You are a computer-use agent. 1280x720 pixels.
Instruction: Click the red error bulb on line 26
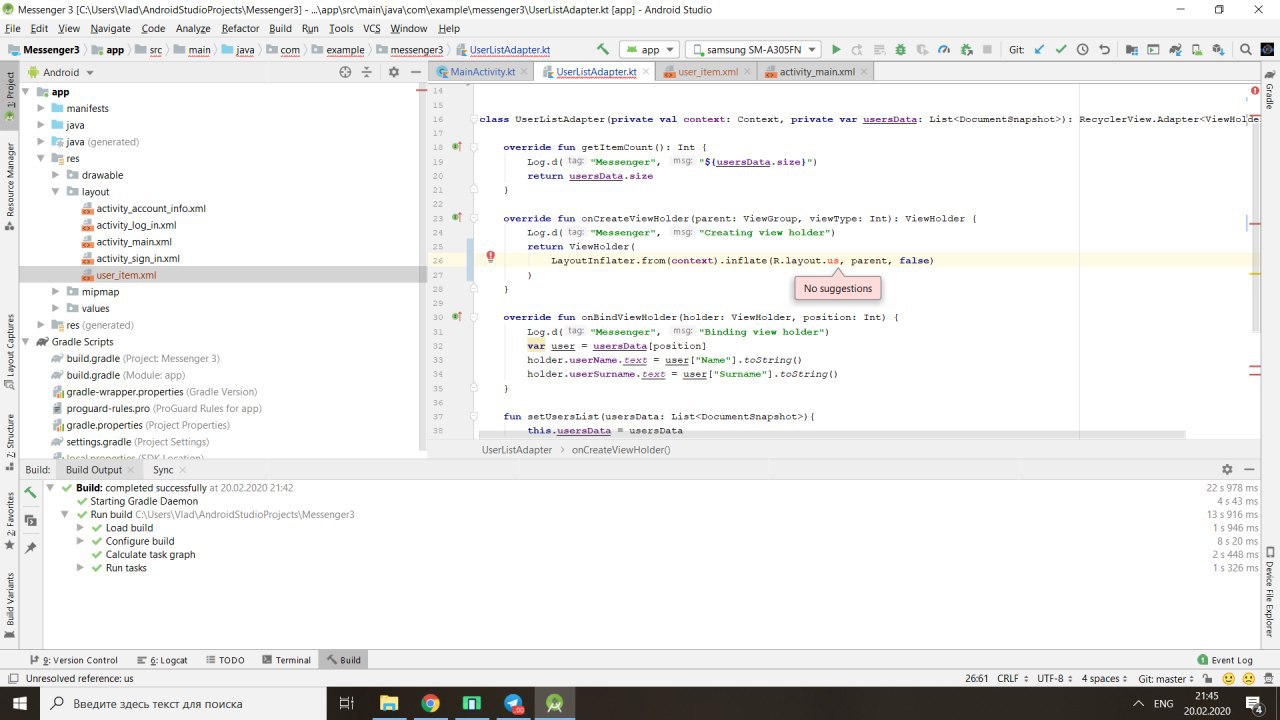tap(491, 257)
